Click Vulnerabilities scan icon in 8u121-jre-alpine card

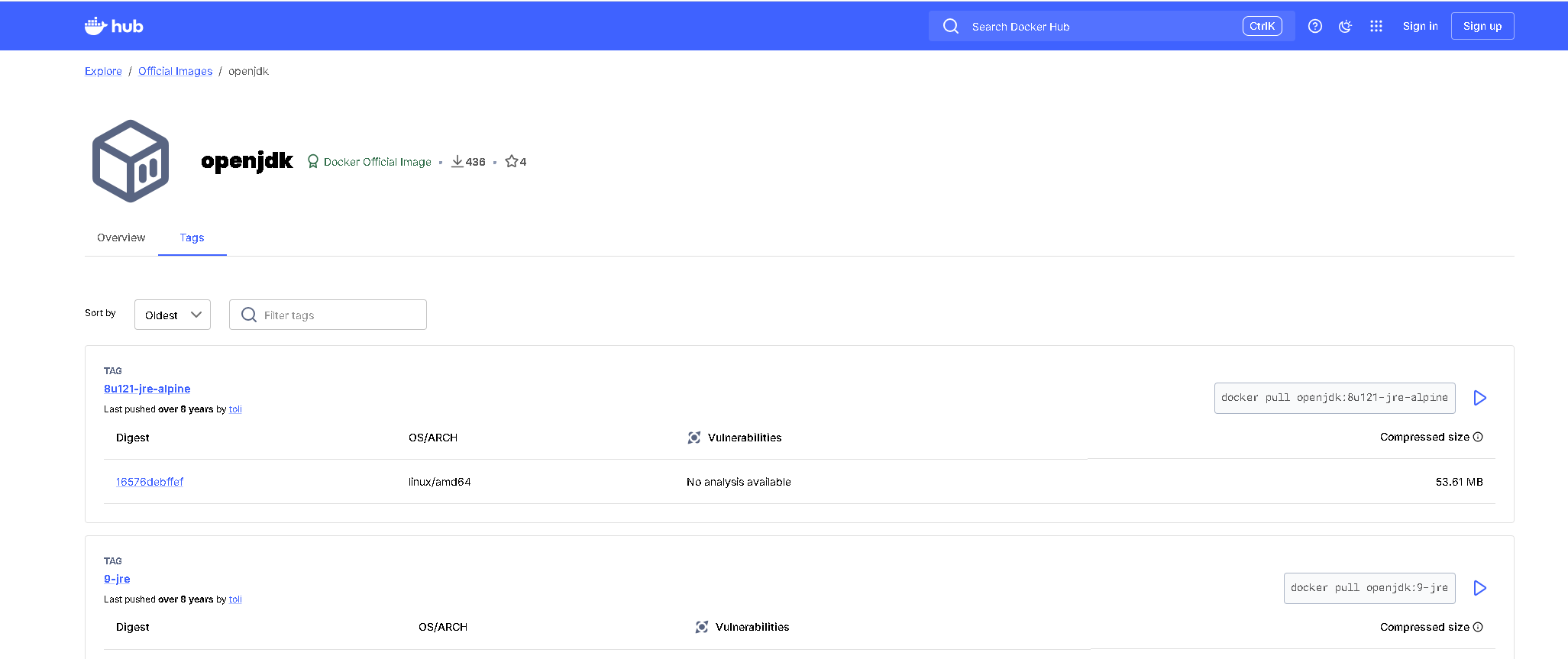pos(694,438)
